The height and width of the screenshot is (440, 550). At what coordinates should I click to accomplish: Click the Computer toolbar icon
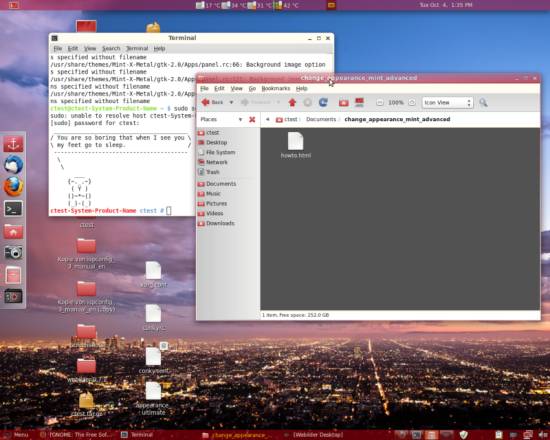coord(359,102)
